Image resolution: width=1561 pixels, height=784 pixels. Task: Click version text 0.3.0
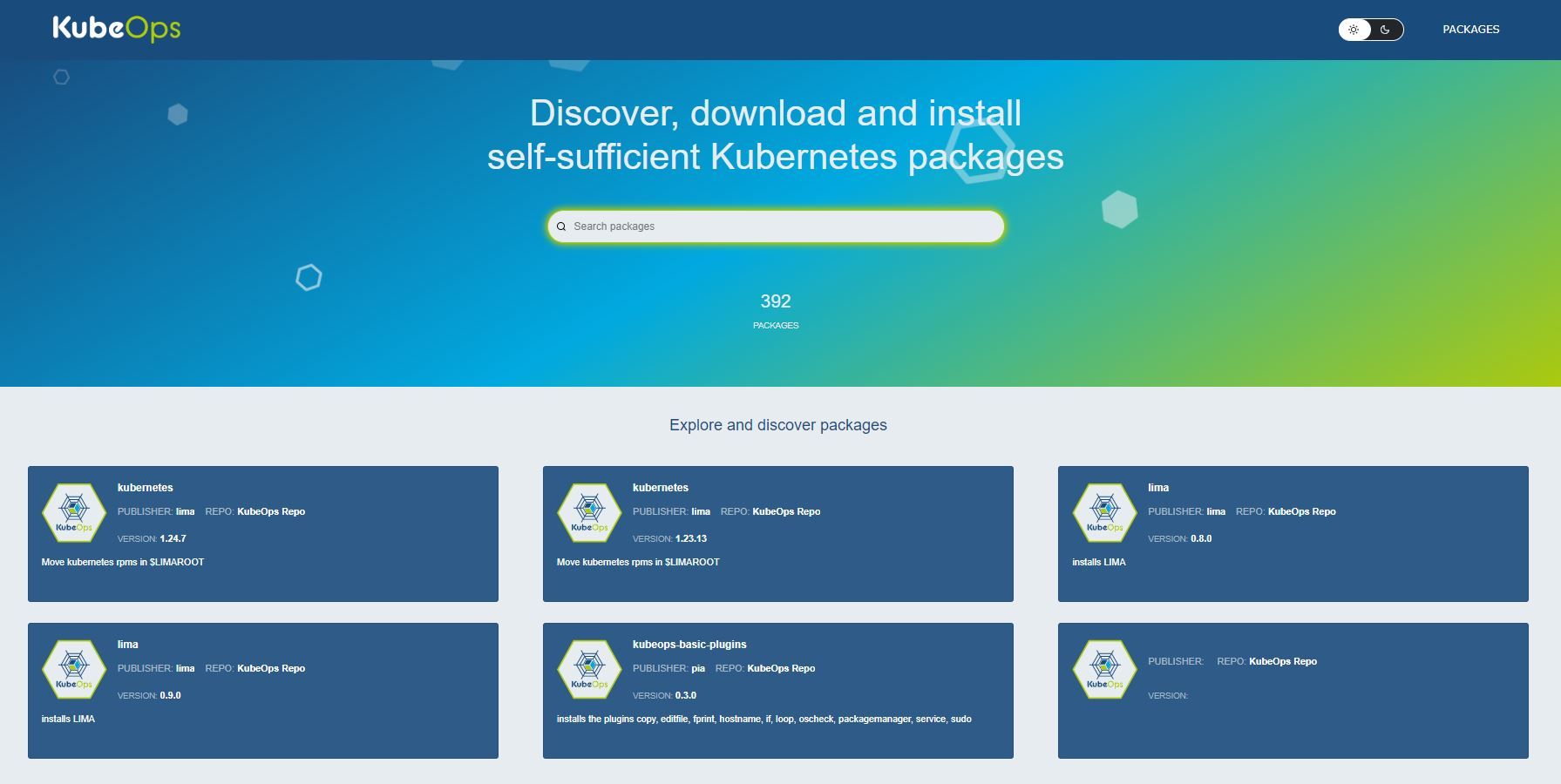(x=686, y=695)
